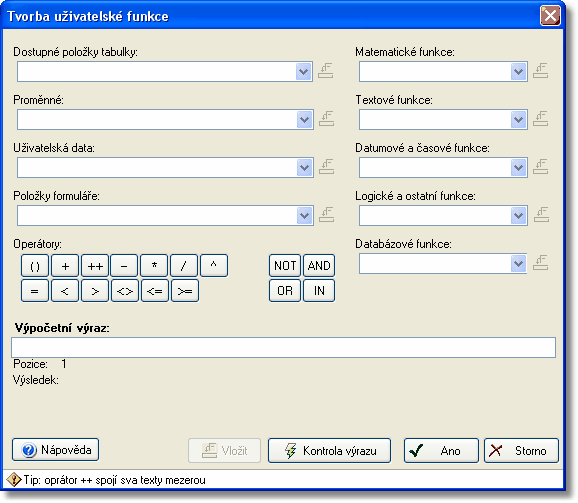Insert the not-equal <> operator
This screenshot has width=578, height=503.
point(125,291)
